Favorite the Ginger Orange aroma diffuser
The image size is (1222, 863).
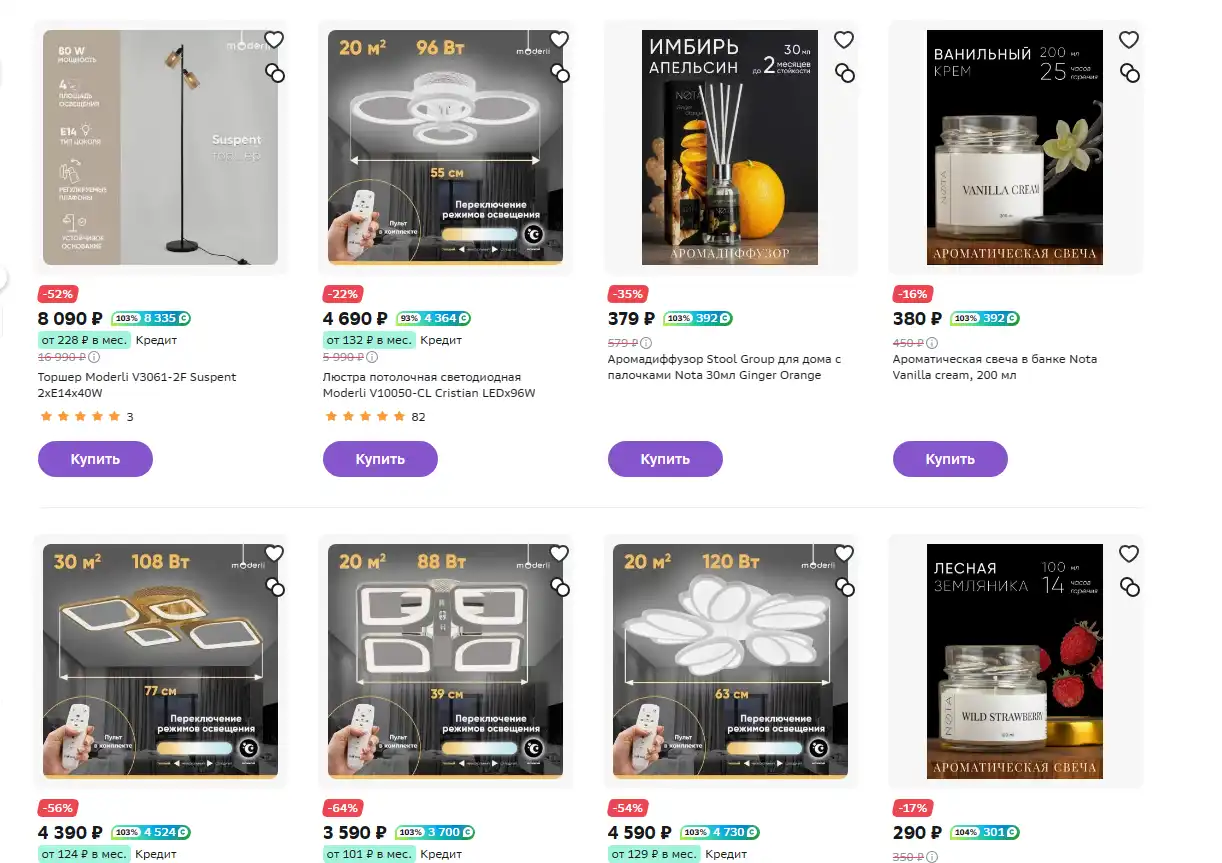click(844, 40)
